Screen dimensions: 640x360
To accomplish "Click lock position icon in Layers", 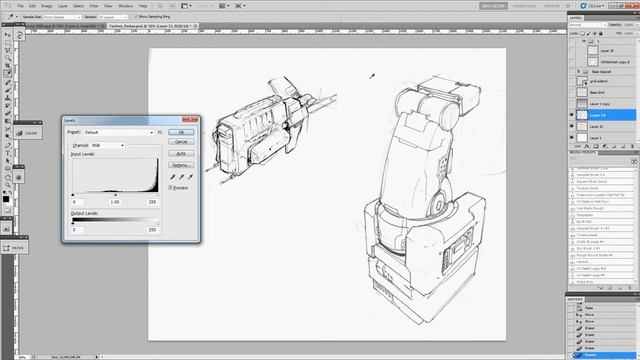I will click(595, 33).
